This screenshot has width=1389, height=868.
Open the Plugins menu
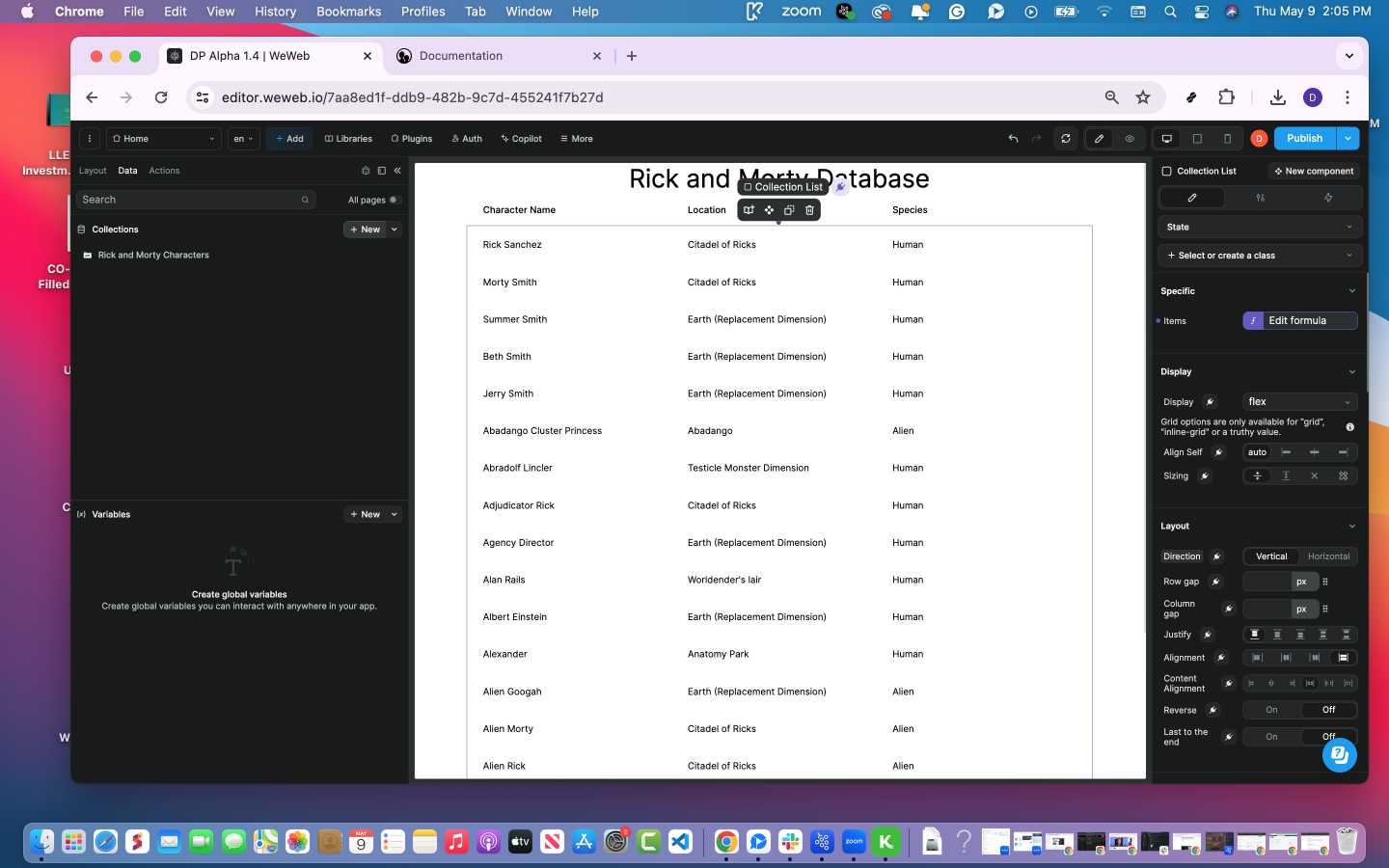pos(411,139)
